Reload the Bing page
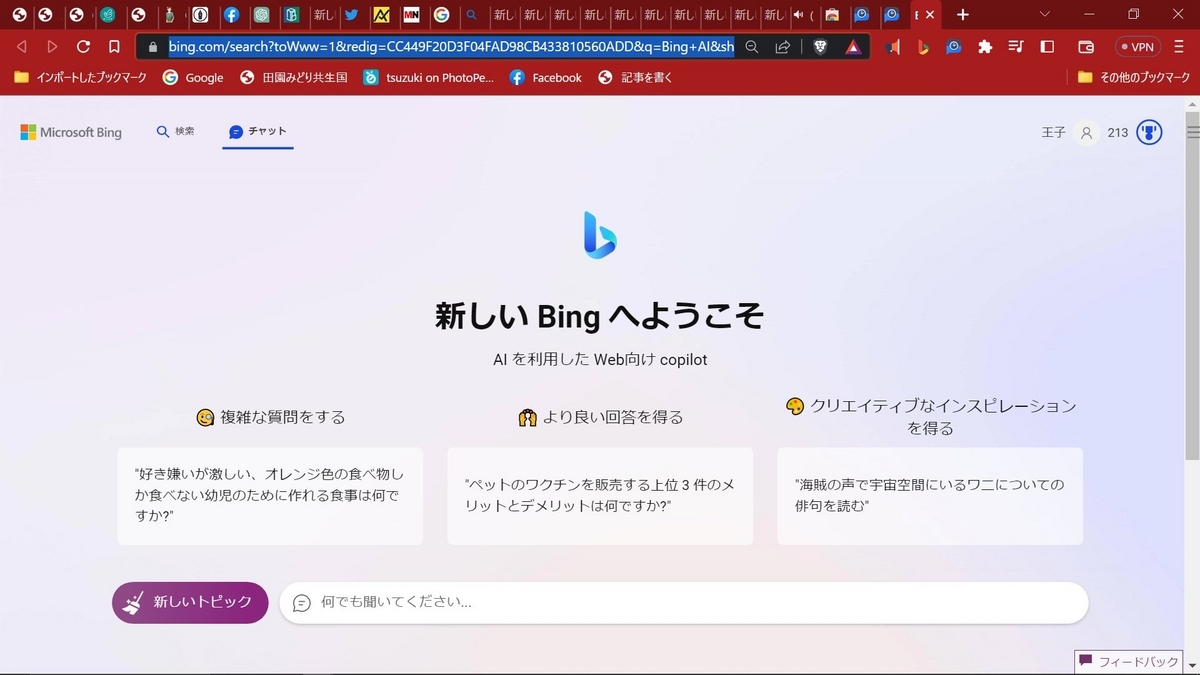The image size is (1200, 675). tap(83, 47)
